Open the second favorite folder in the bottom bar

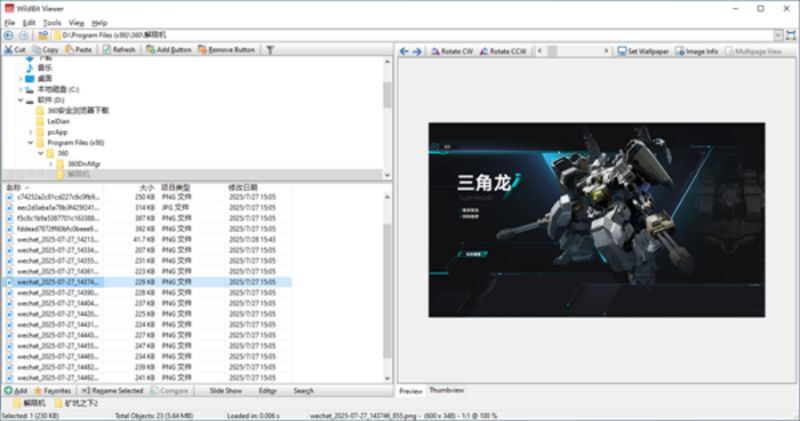click(76, 403)
